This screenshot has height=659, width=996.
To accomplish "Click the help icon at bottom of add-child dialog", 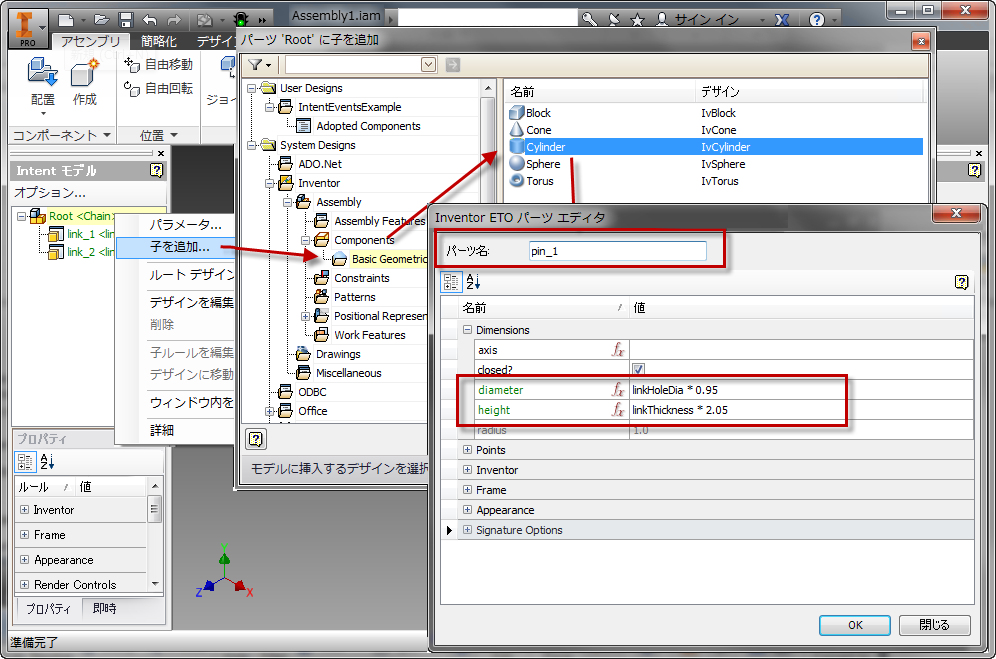I will click(255, 439).
